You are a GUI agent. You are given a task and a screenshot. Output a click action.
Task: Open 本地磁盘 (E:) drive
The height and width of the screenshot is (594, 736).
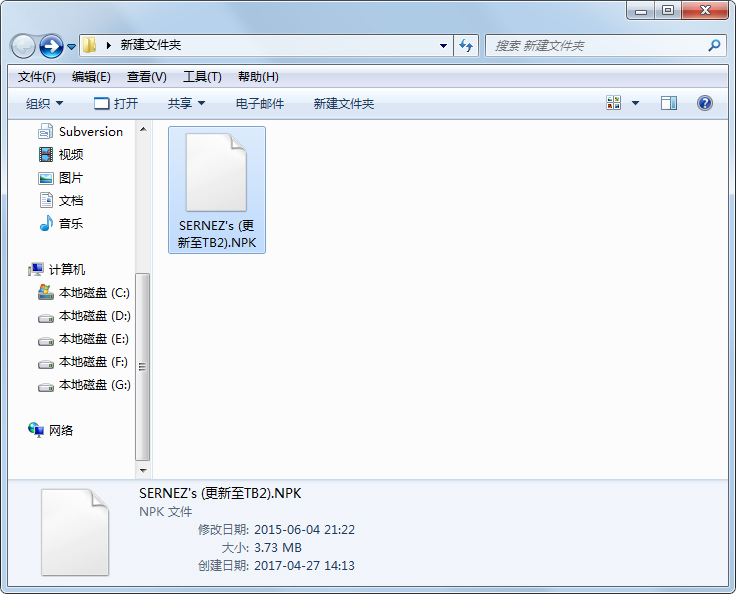tap(83, 339)
